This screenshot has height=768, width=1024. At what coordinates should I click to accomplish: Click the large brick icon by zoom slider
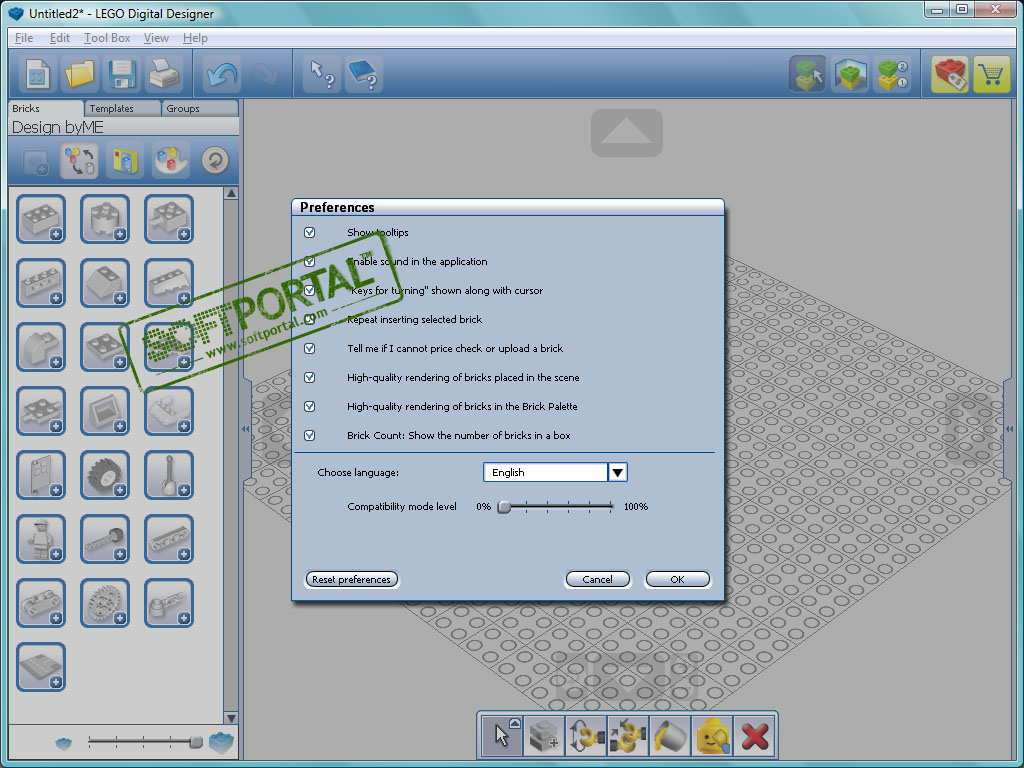coord(221,743)
